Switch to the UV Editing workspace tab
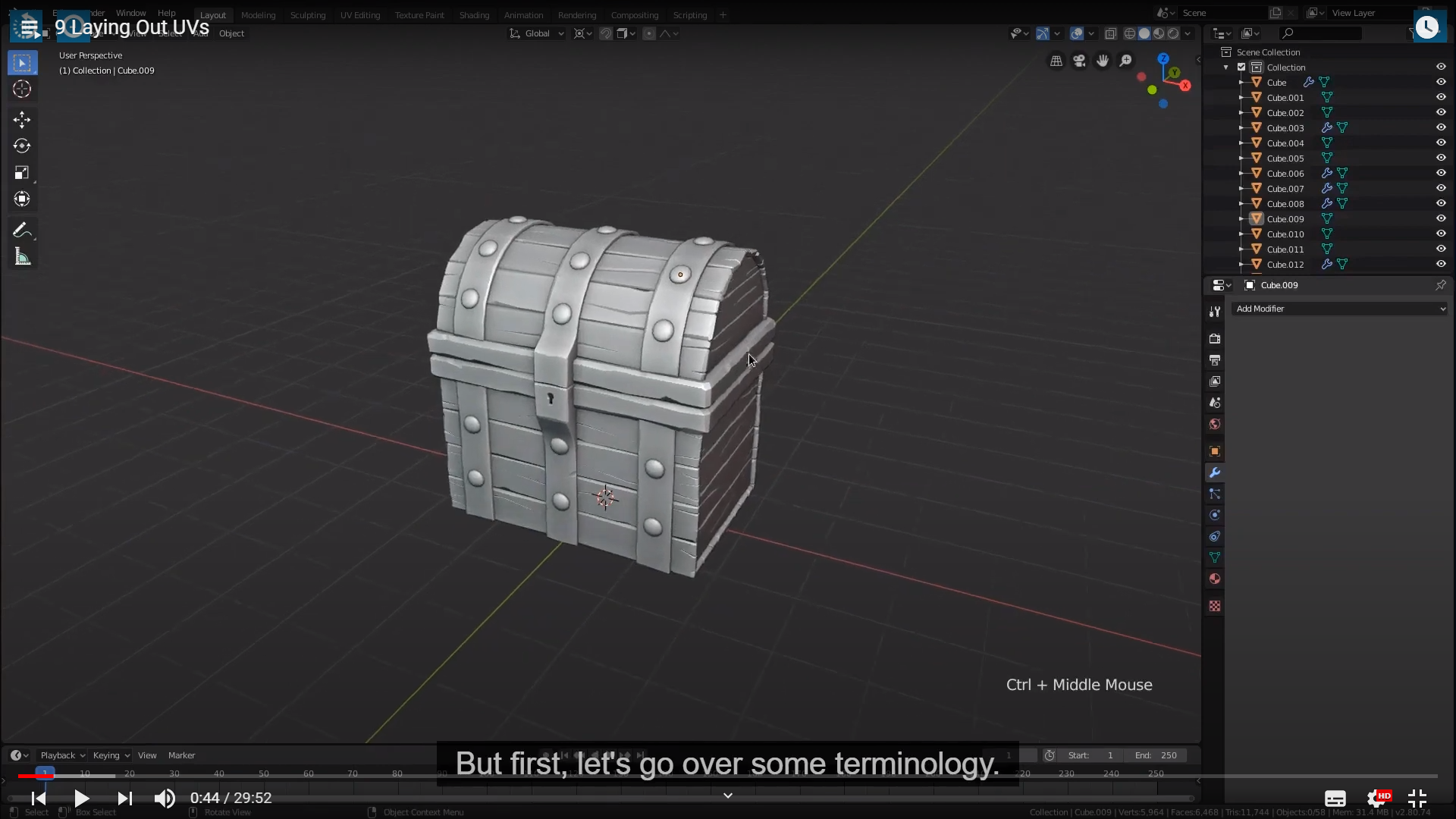1456x819 pixels. pyautogui.click(x=359, y=15)
